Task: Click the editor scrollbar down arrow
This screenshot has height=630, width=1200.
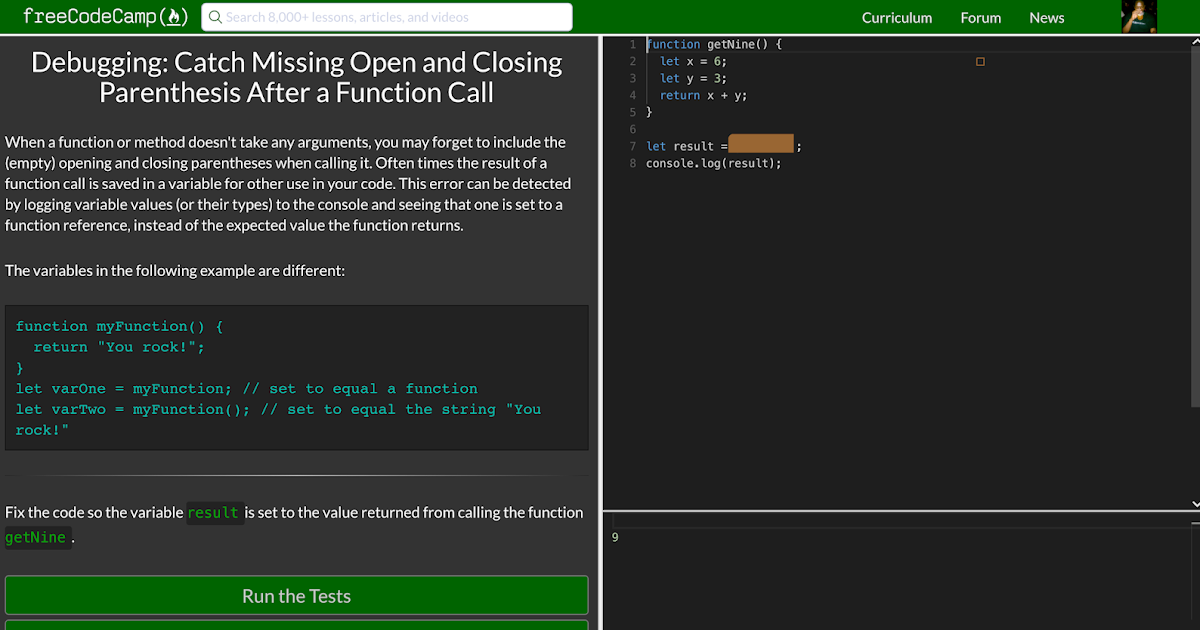Action: (x=1193, y=503)
